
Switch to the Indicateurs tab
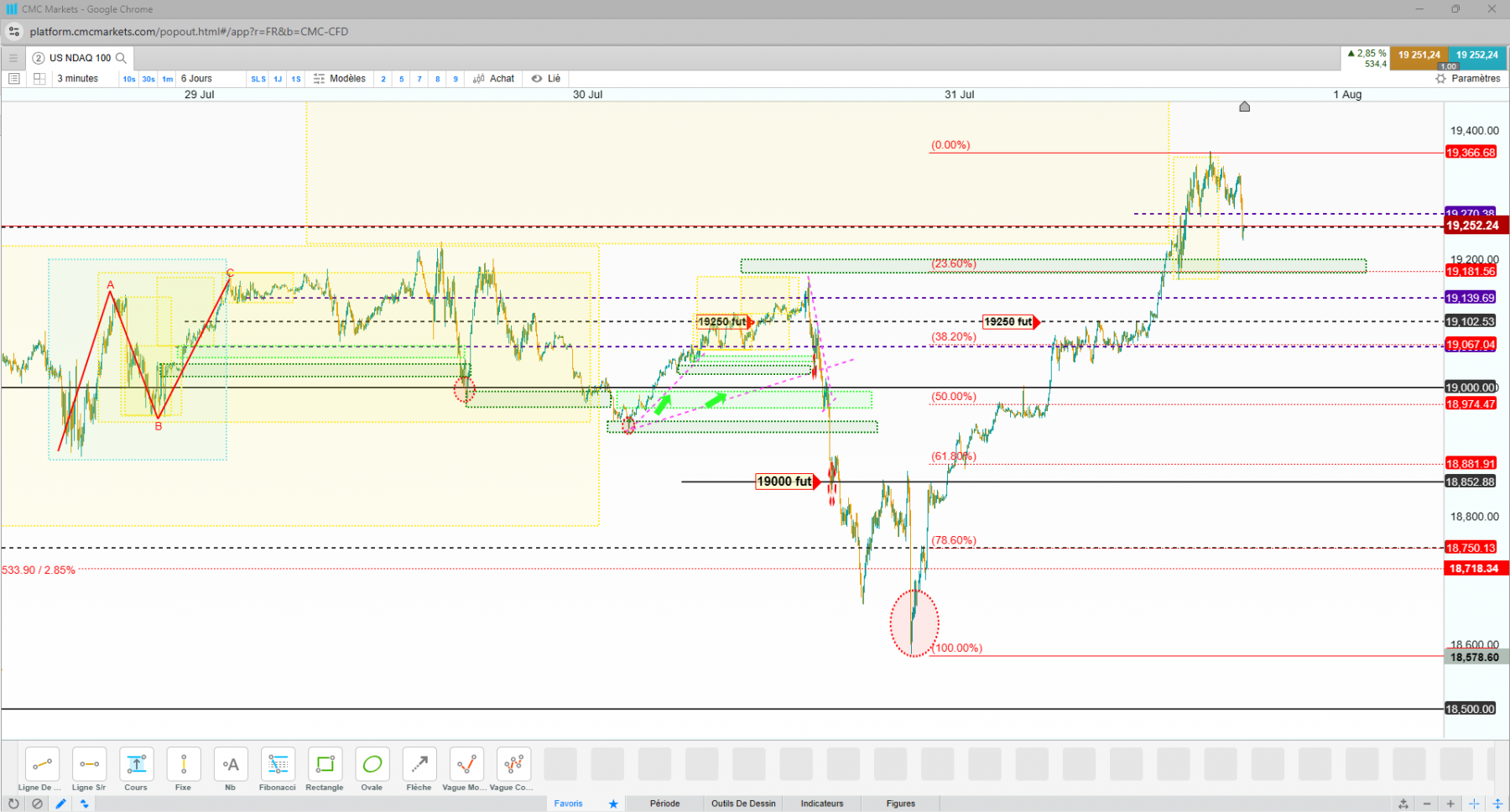pyautogui.click(x=822, y=804)
